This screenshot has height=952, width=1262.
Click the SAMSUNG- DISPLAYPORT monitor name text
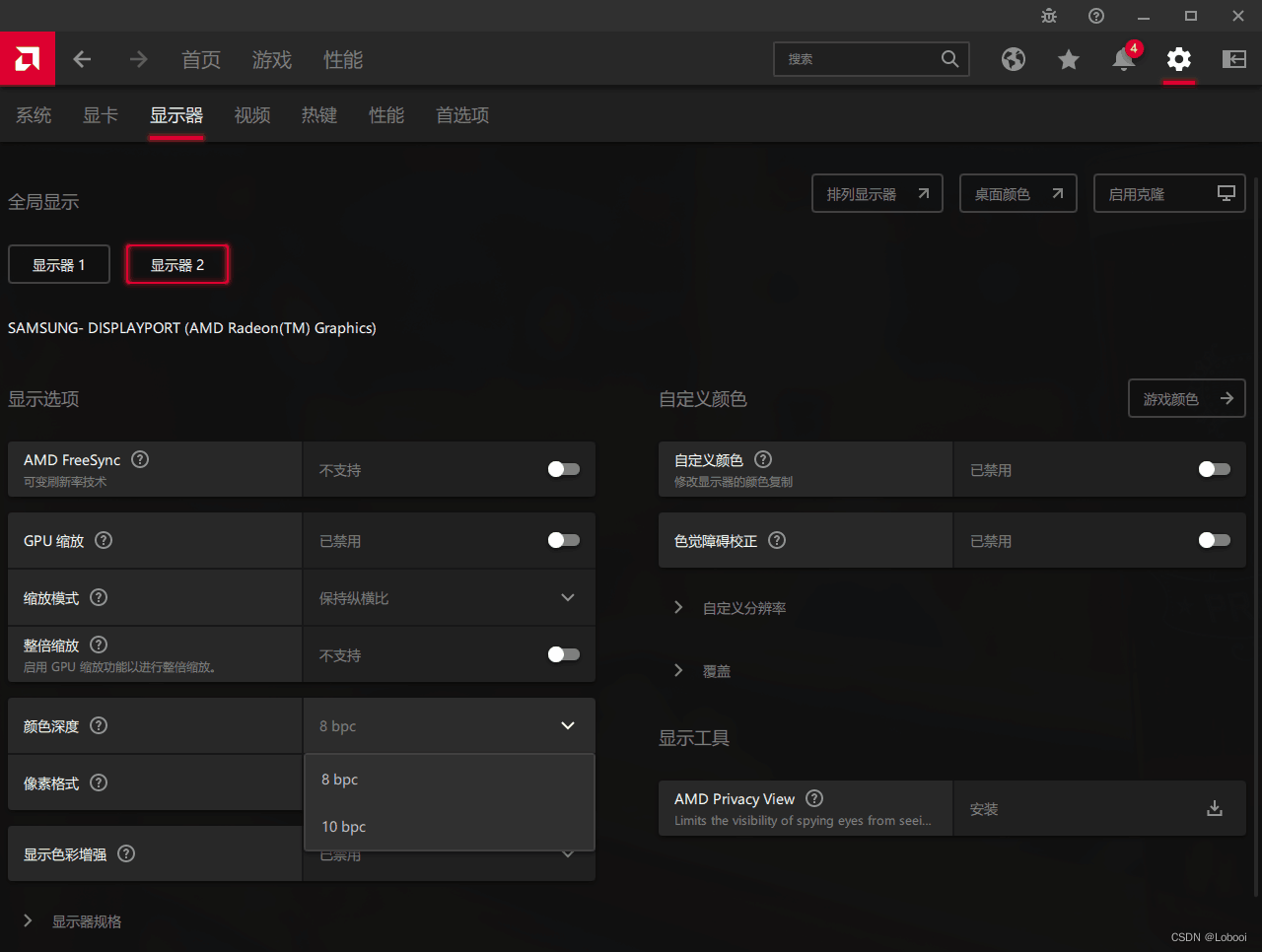pos(192,328)
